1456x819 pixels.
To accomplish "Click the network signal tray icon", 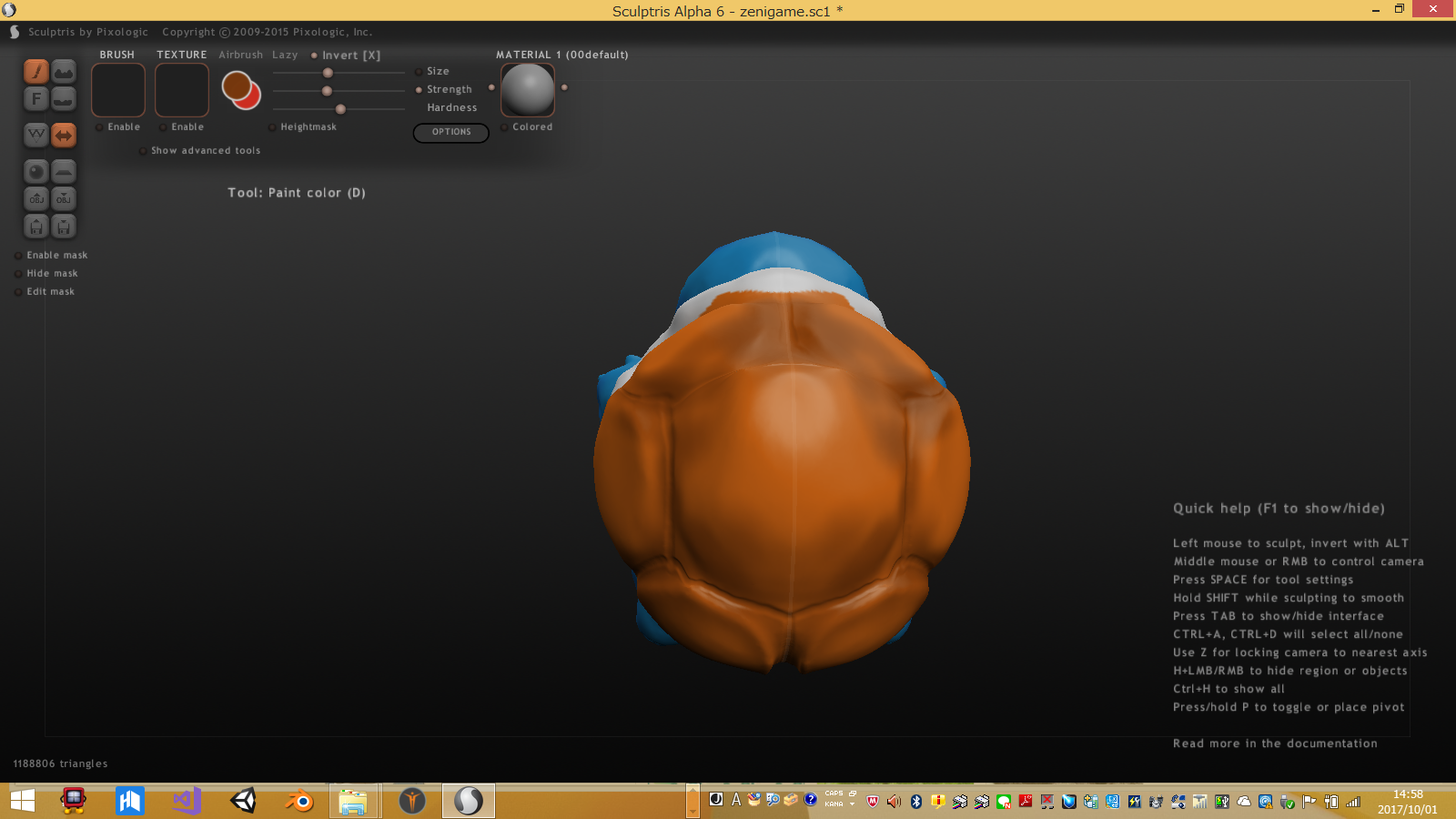I will click(x=1353, y=802).
